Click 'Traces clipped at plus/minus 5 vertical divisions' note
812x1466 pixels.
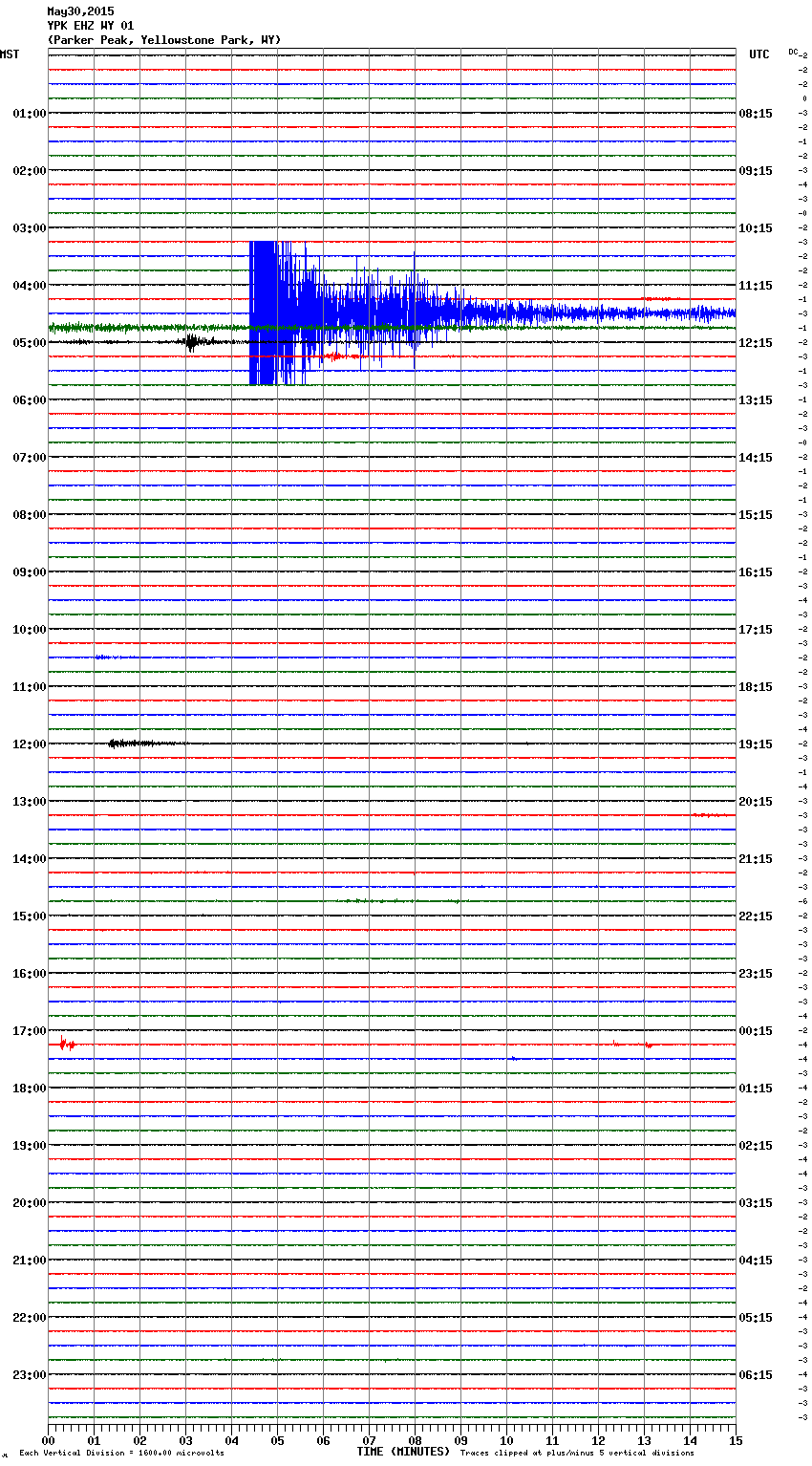pos(577,1453)
